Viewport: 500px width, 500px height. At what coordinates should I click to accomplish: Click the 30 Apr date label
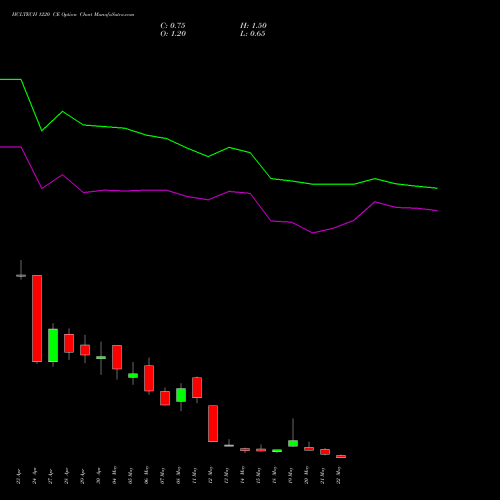click(99, 476)
